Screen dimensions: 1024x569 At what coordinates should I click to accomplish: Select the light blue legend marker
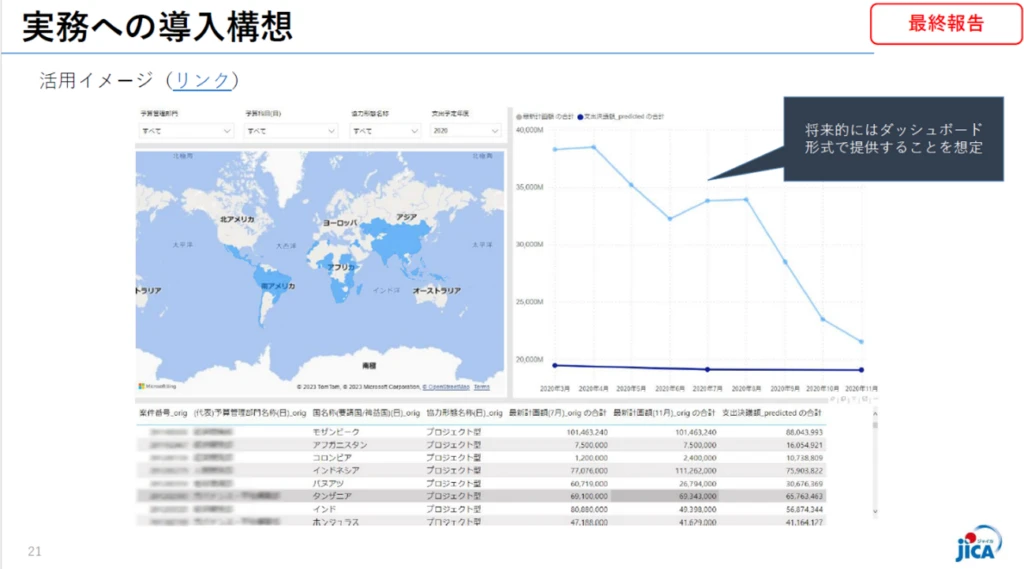(518, 117)
